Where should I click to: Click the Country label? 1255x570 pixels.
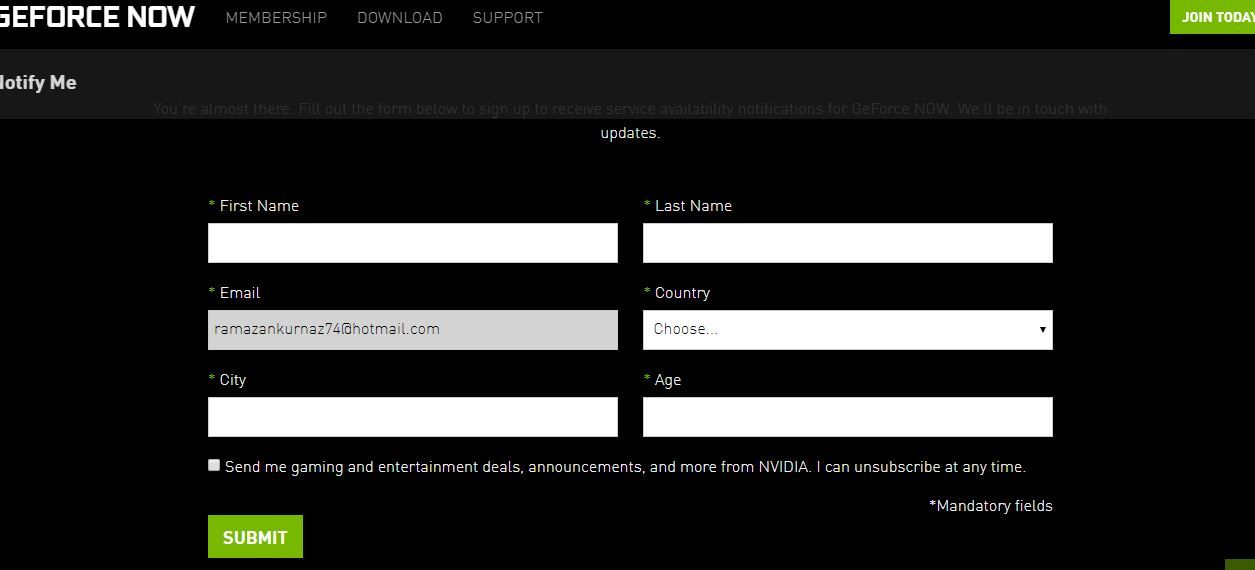tap(682, 293)
